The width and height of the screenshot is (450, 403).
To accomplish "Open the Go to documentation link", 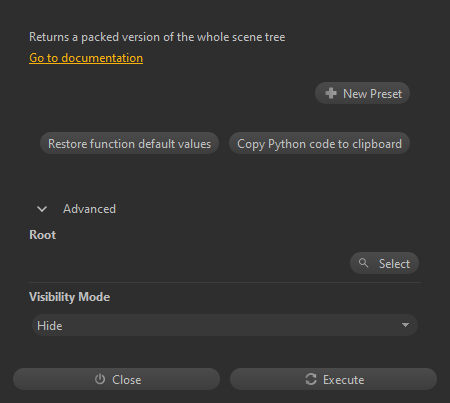I will [86, 58].
